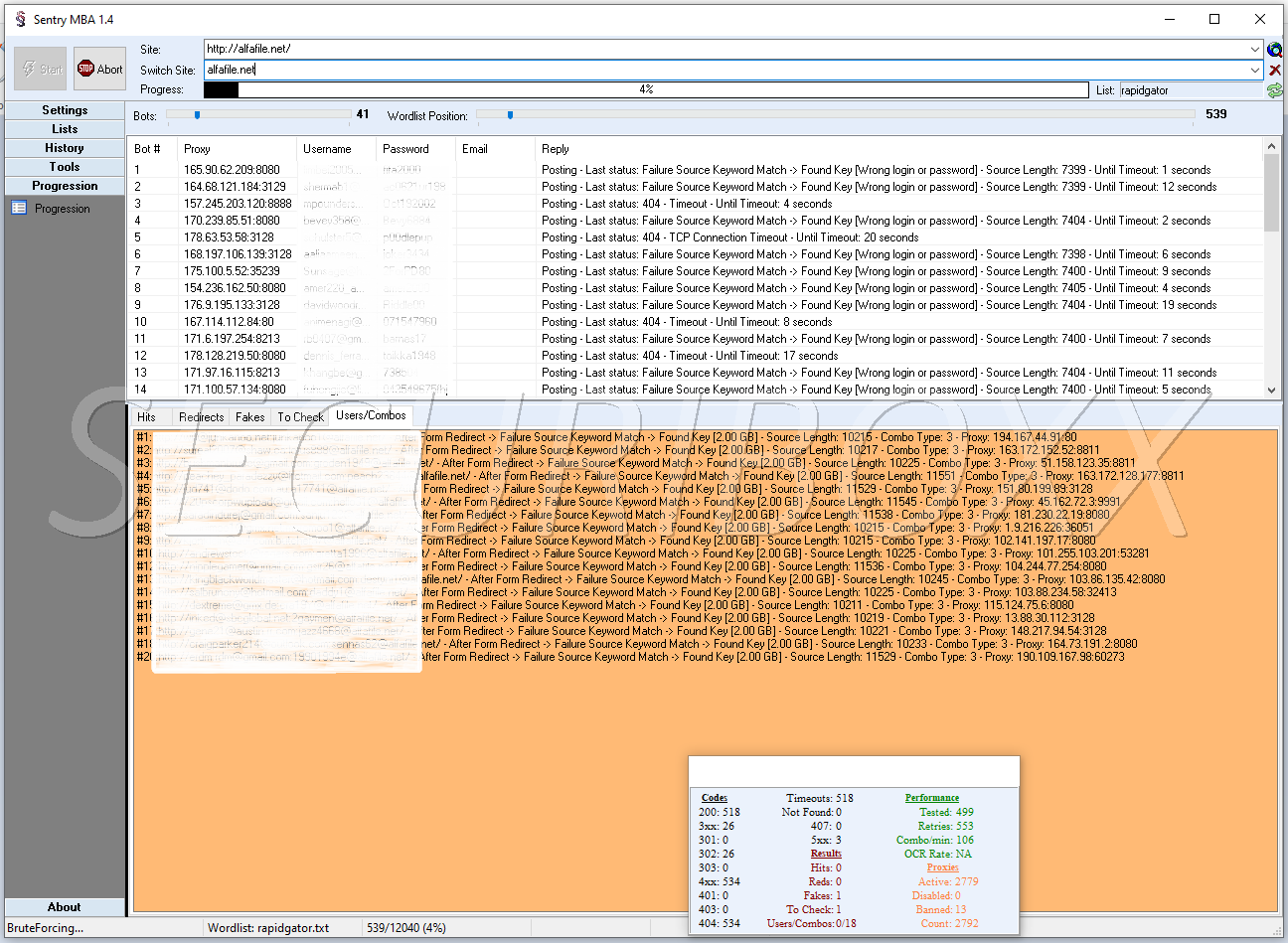
Task: Click the Proxies heading in stats panel
Action: [942, 867]
